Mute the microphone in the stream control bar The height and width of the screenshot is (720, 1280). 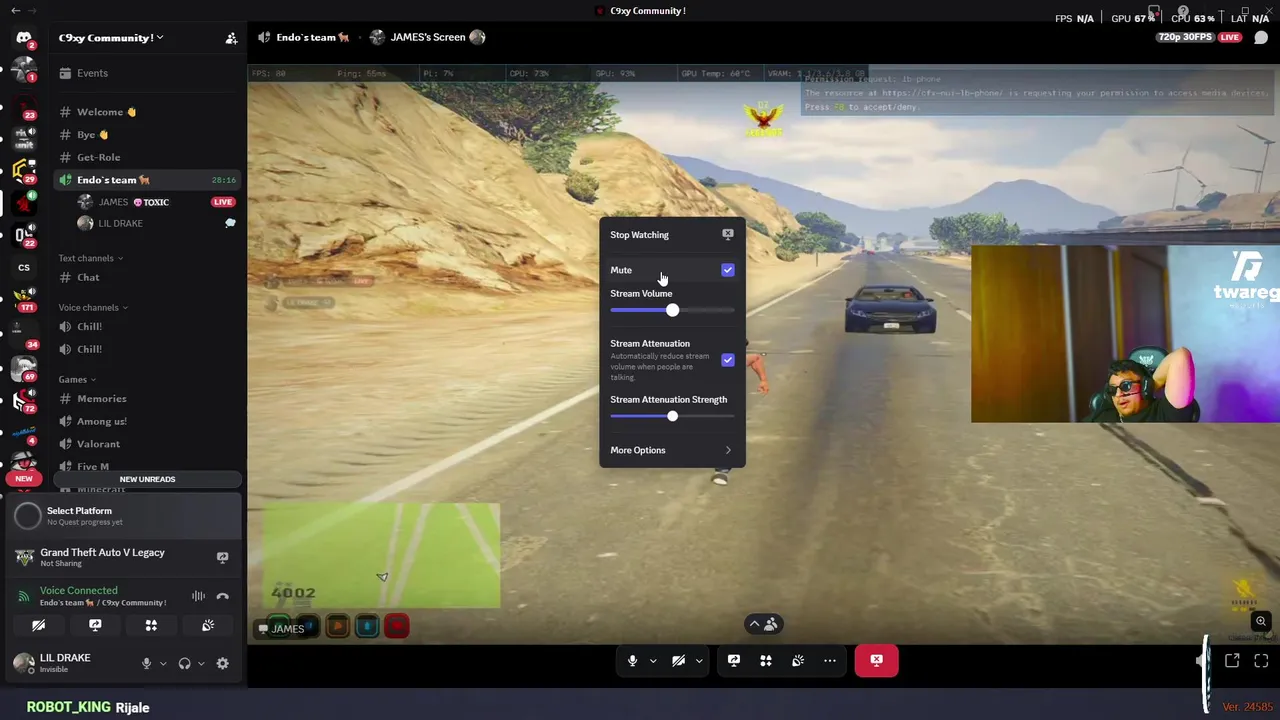632,660
